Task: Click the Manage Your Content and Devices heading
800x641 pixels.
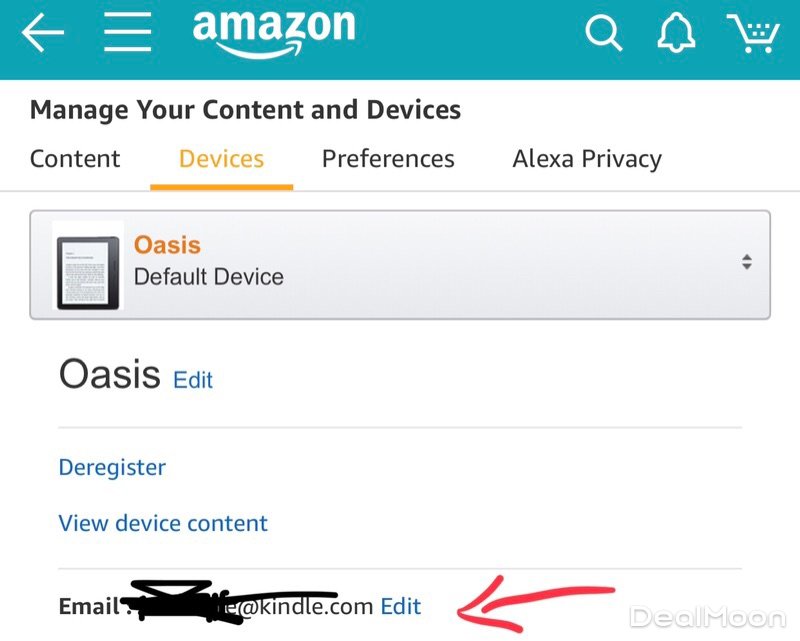Action: pos(245,110)
